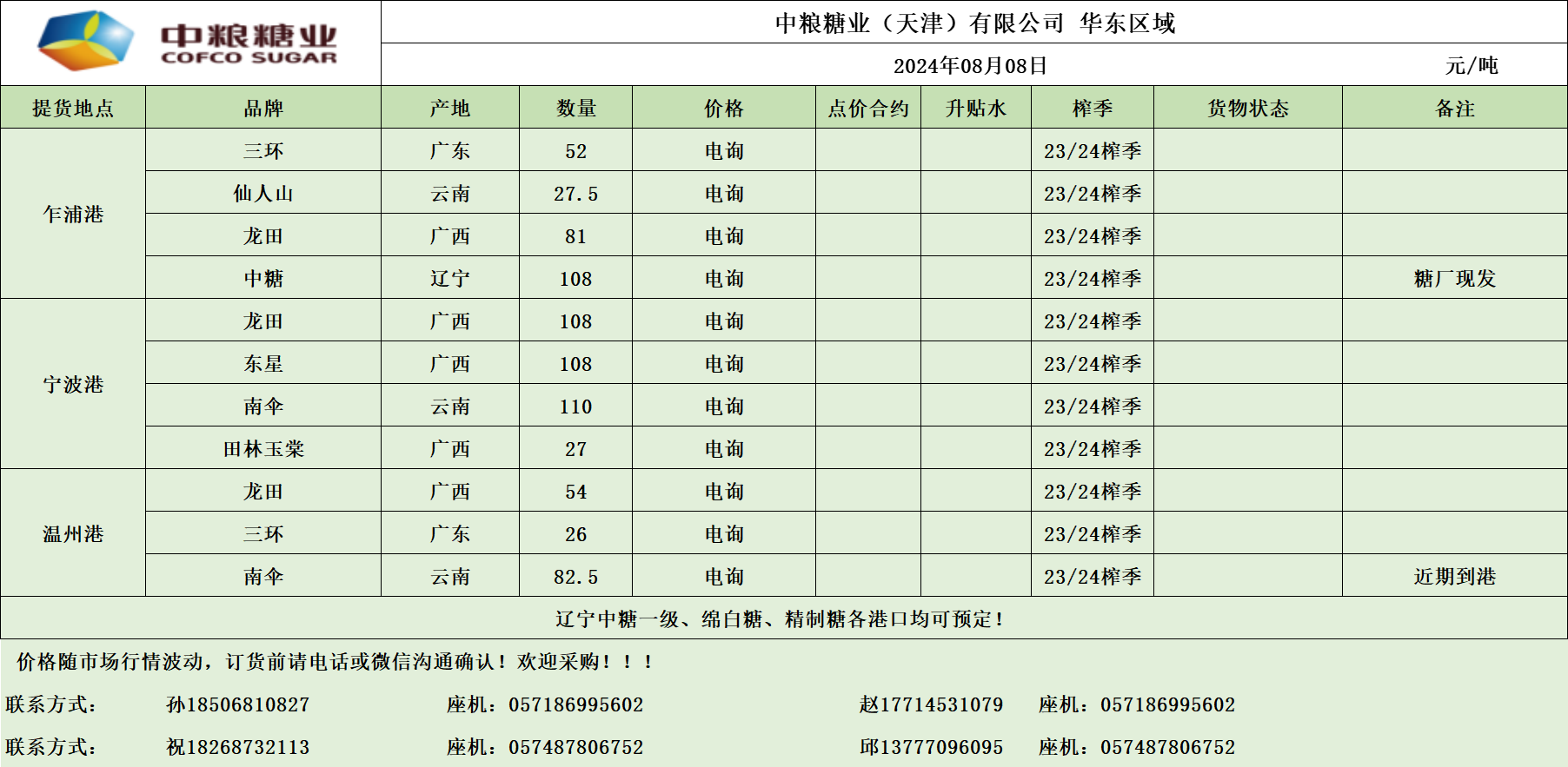Viewport: 1568px width, 767px height.
Task: Click the quantity value 81
Action: [x=576, y=236]
